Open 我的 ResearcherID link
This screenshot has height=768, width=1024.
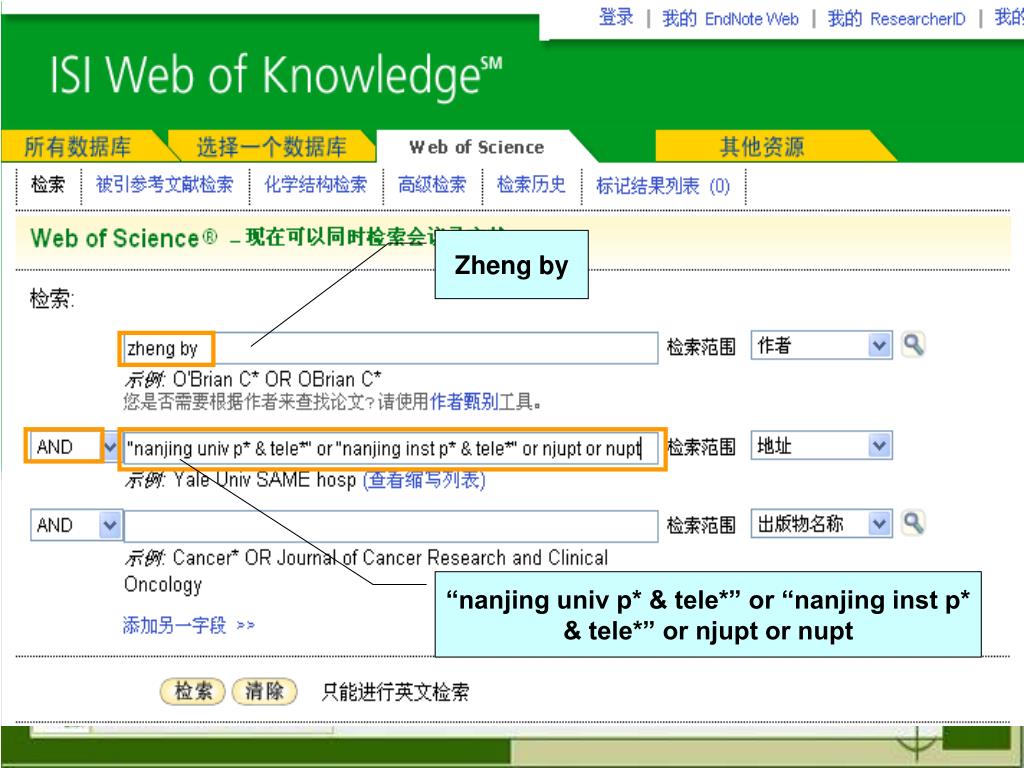(x=896, y=18)
